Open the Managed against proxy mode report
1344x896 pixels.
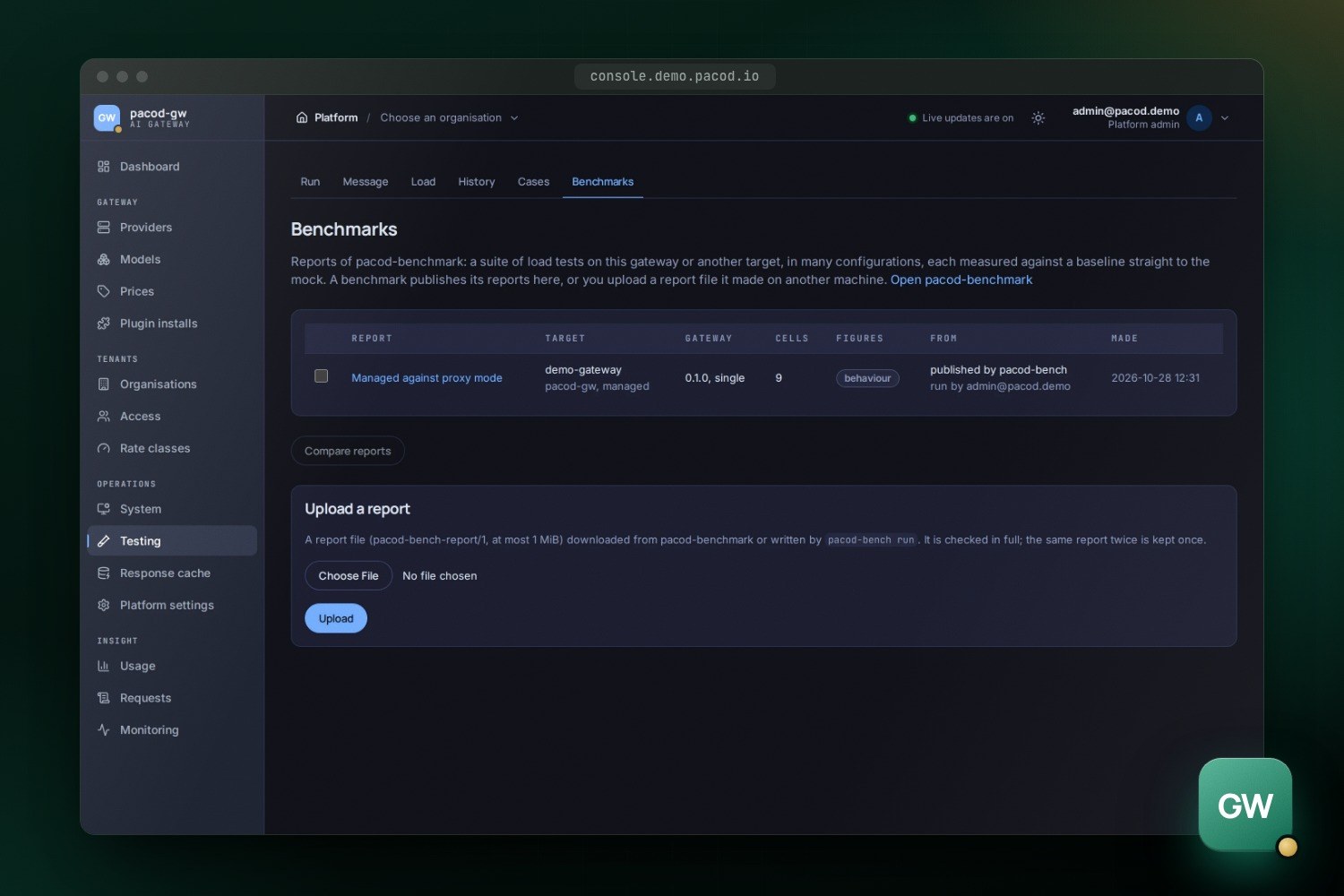point(426,378)
